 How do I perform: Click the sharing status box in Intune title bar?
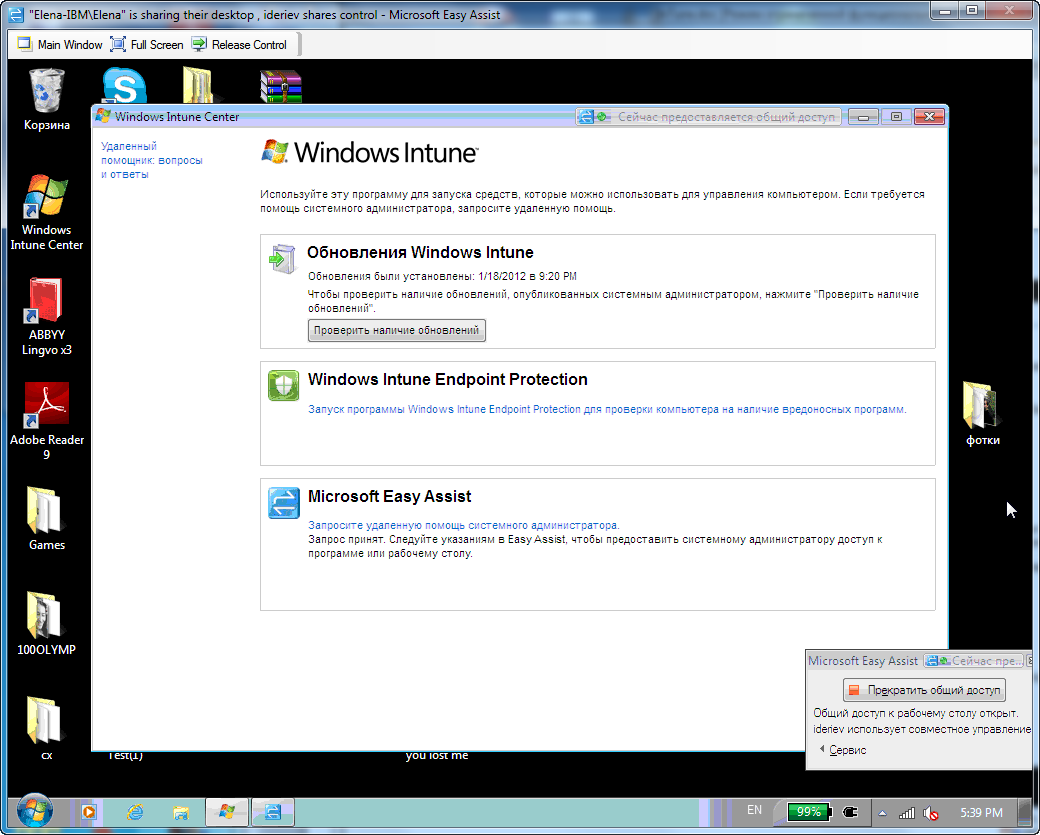[x=708, y=117]
